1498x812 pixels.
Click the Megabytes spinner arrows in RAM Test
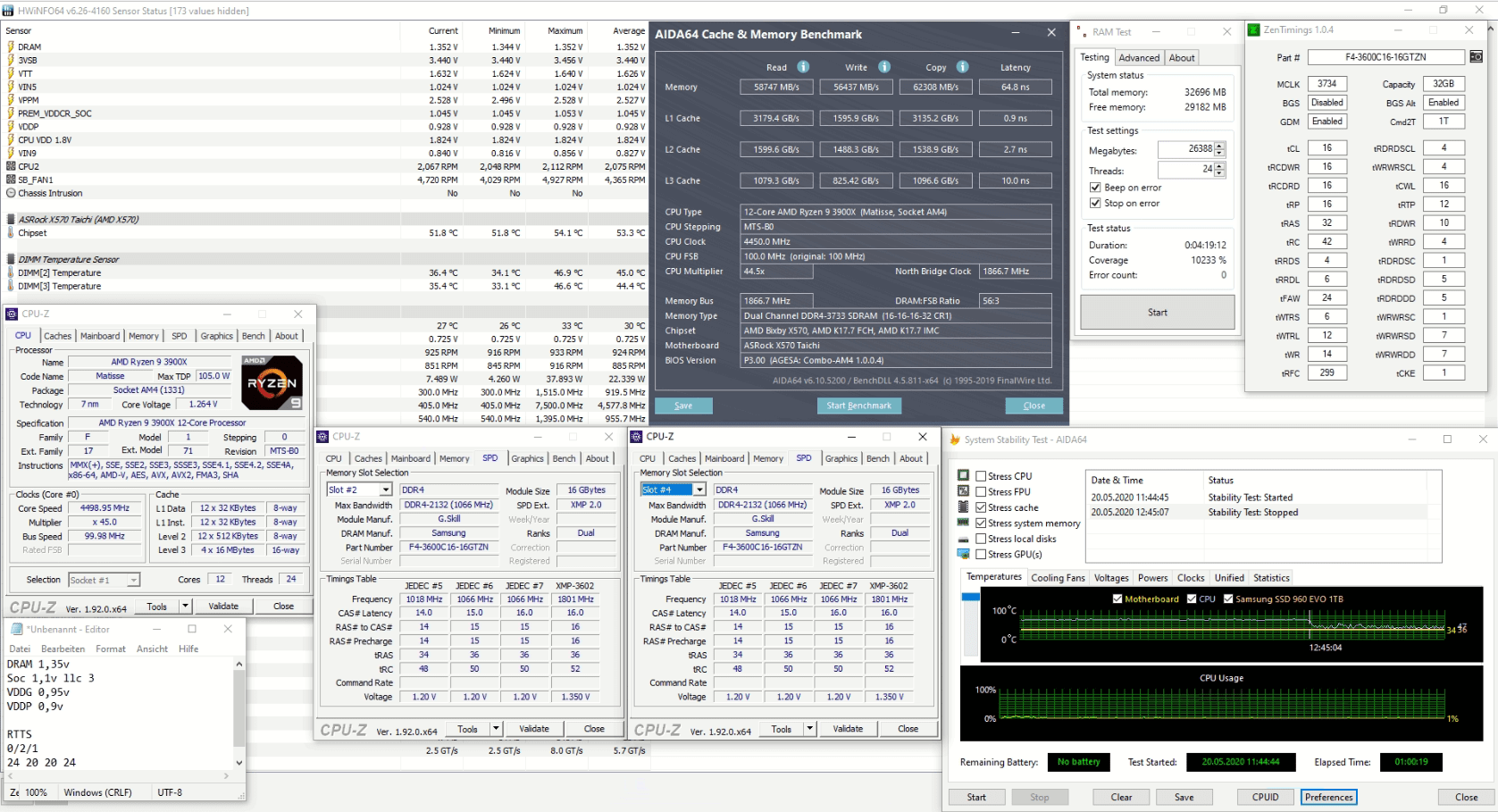(x=1220, y=149)
